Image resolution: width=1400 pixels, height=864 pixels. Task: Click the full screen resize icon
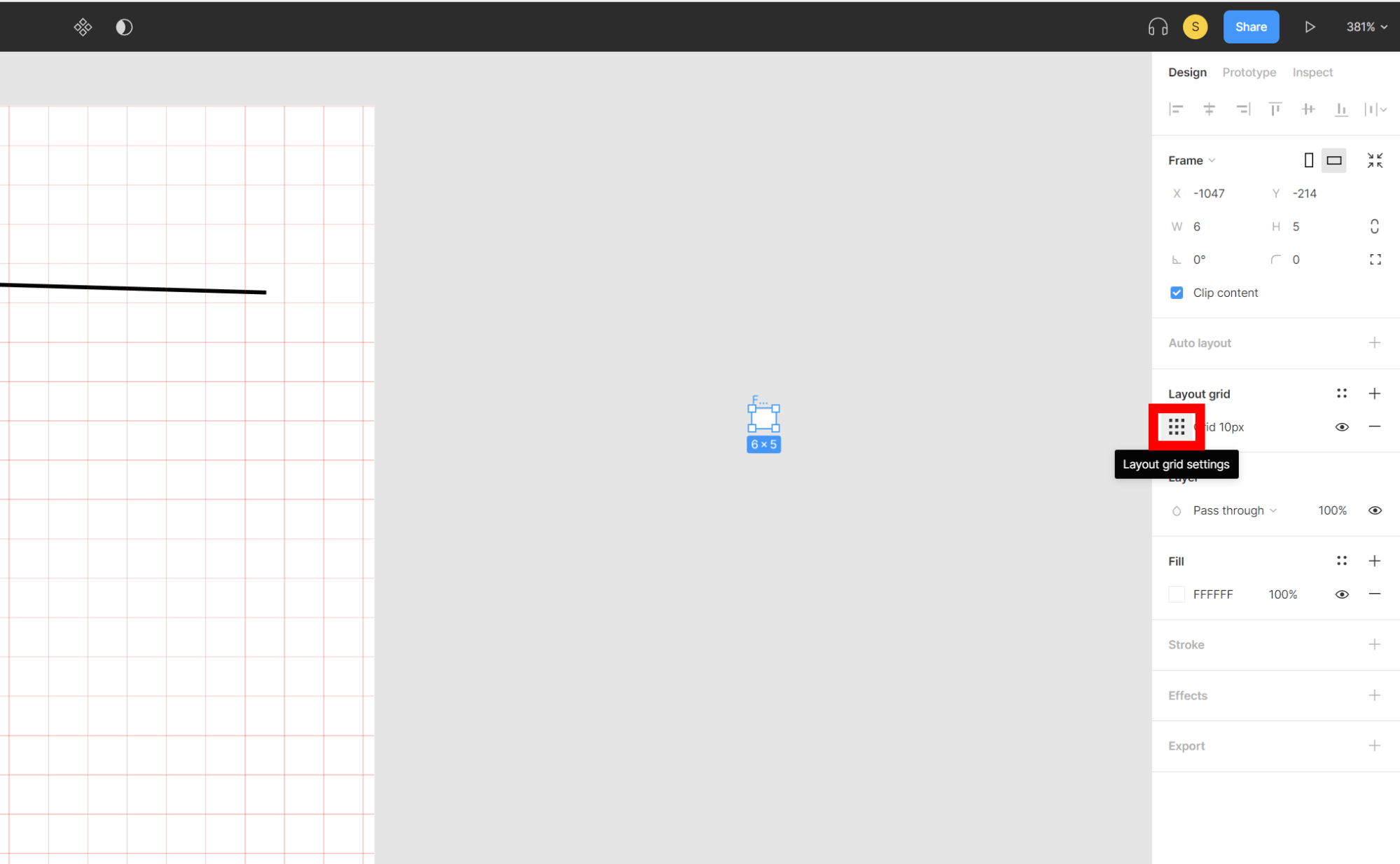click(1375, 160)
